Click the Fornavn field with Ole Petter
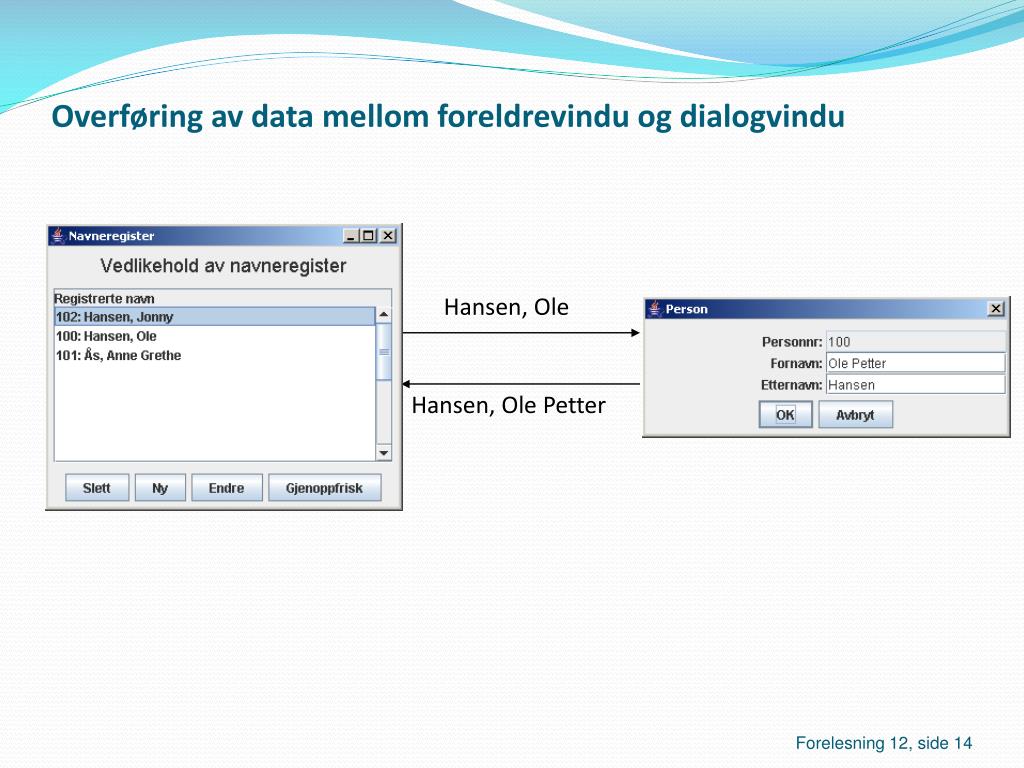The width and height of the screenshot is (1024, 768). [916, 363]
